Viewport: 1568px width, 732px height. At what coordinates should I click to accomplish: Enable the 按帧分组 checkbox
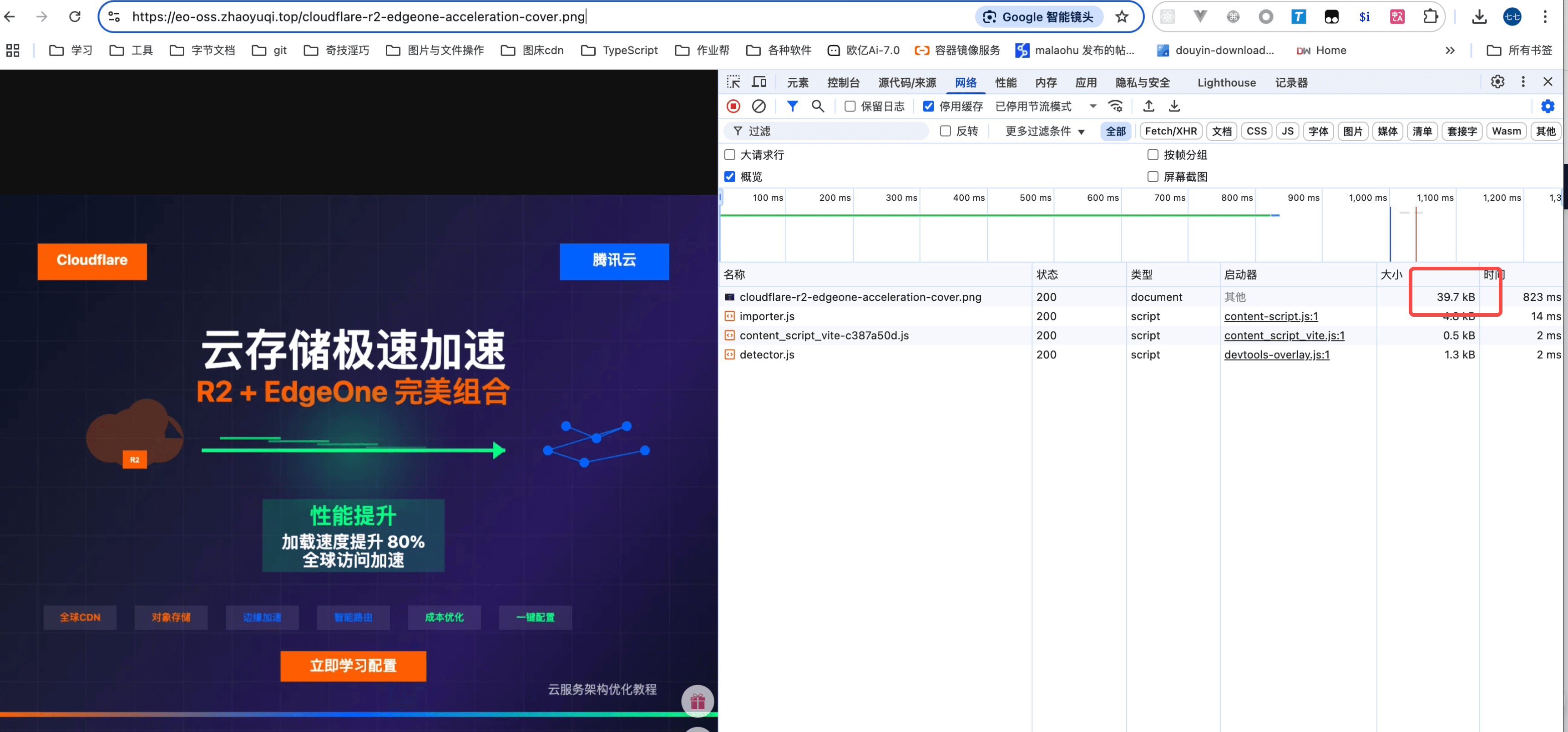tap(1153, 155)
